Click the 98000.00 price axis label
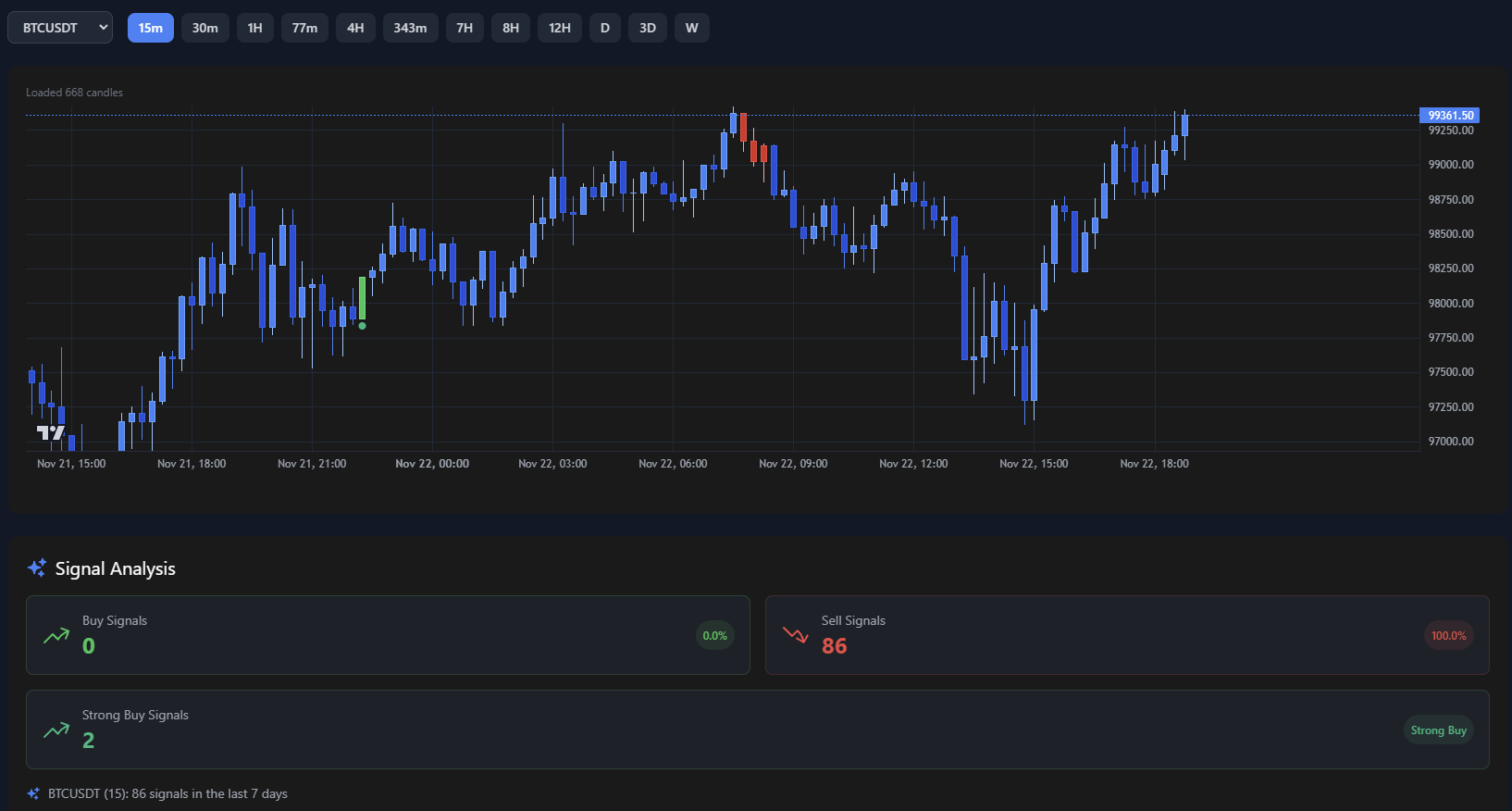The image size is (1512, 811). point(1451,304)
